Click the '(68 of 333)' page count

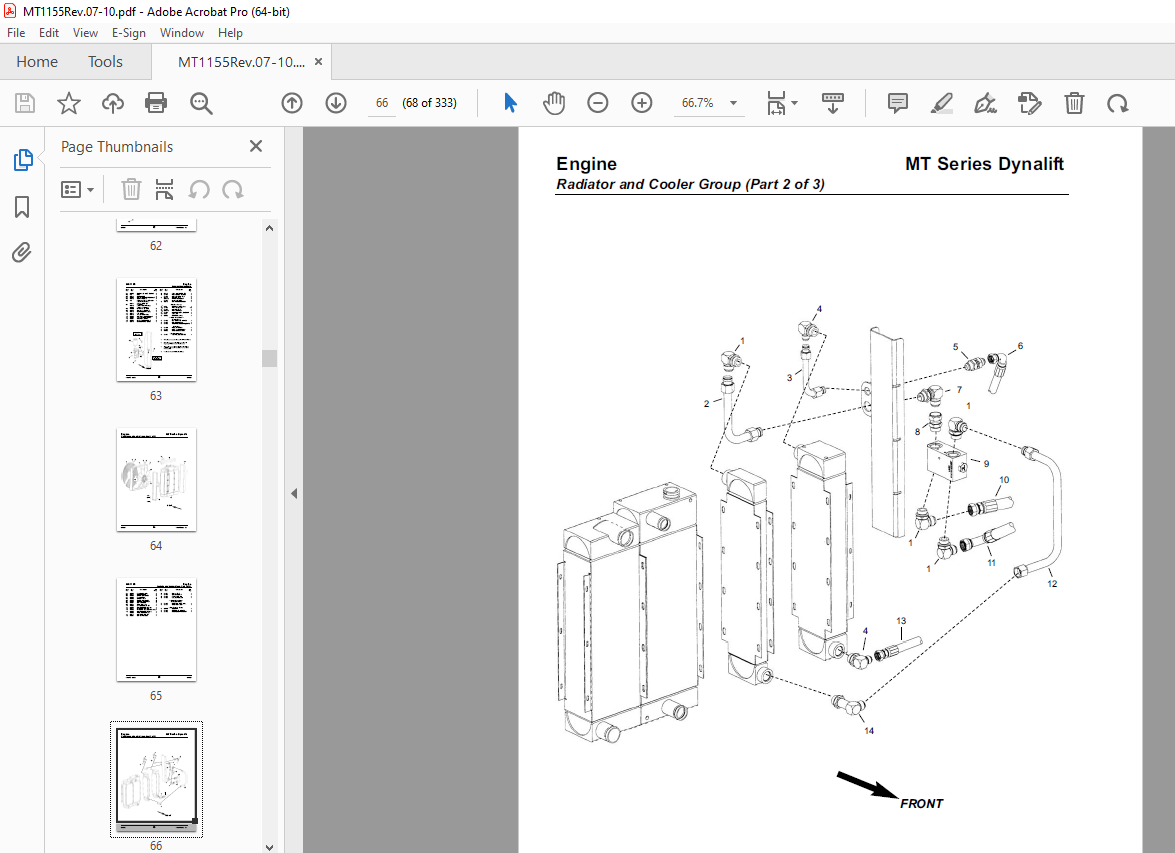tap(429, 103)
